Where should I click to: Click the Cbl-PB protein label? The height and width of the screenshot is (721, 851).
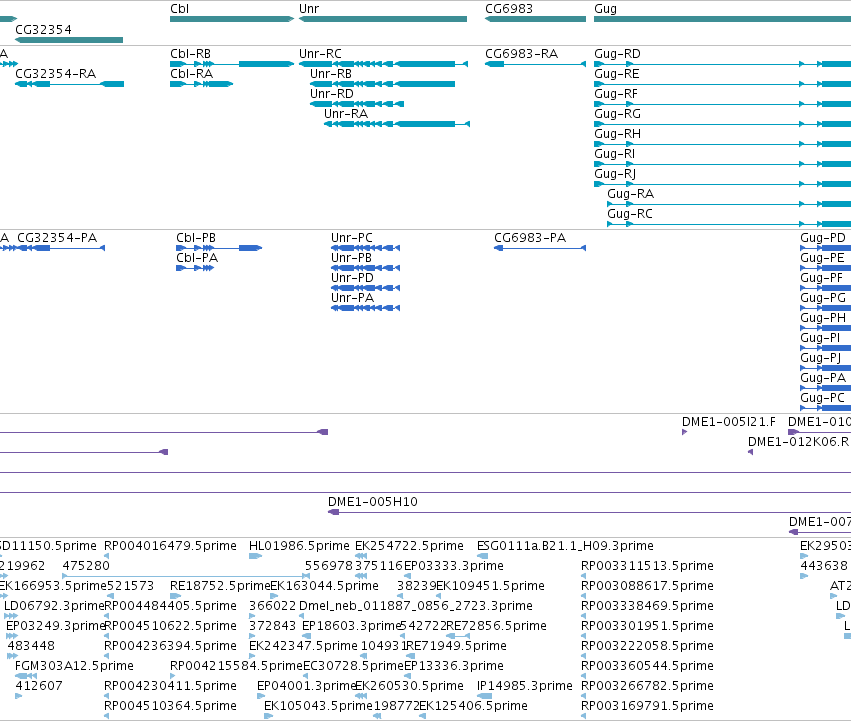(x=196, y=238)
